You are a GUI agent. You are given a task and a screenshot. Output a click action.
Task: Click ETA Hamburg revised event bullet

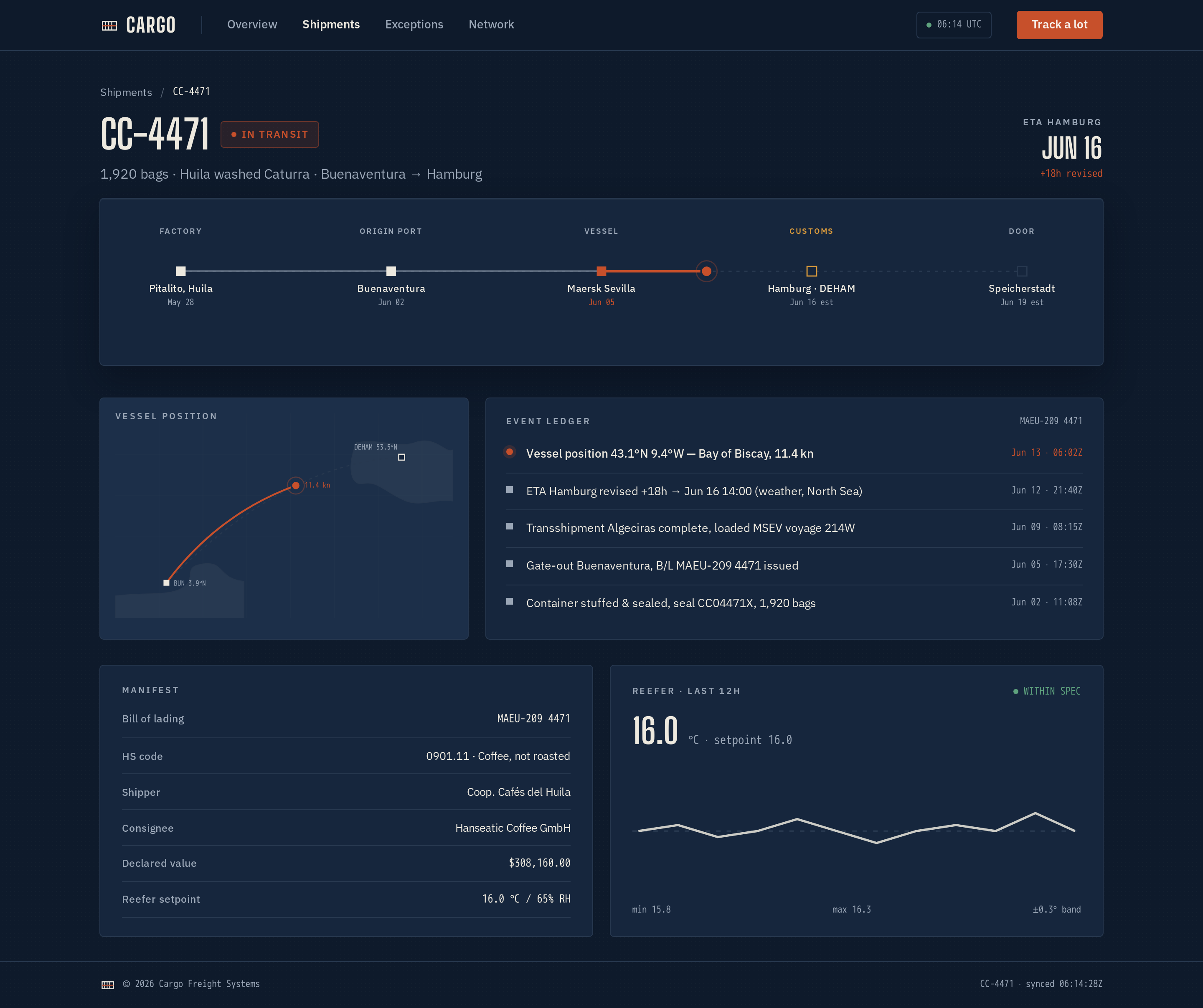(509, 489)
